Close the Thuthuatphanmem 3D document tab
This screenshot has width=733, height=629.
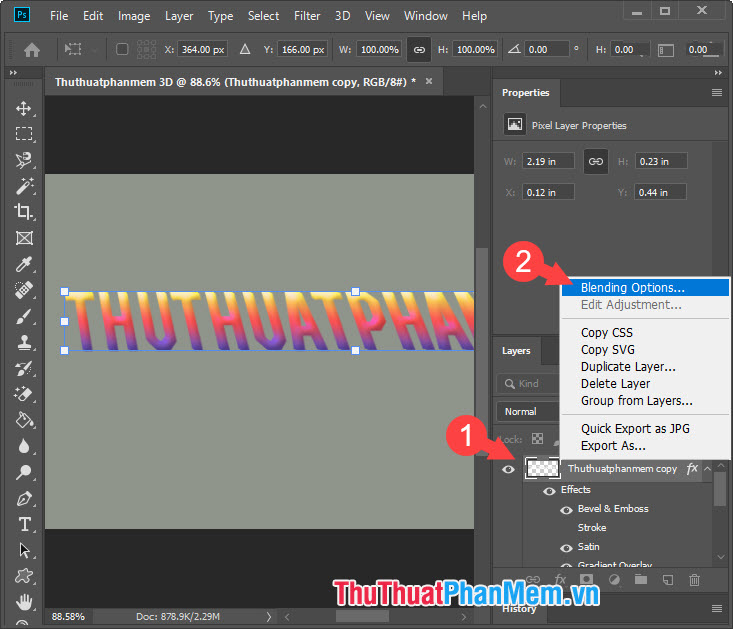point(429,81)
